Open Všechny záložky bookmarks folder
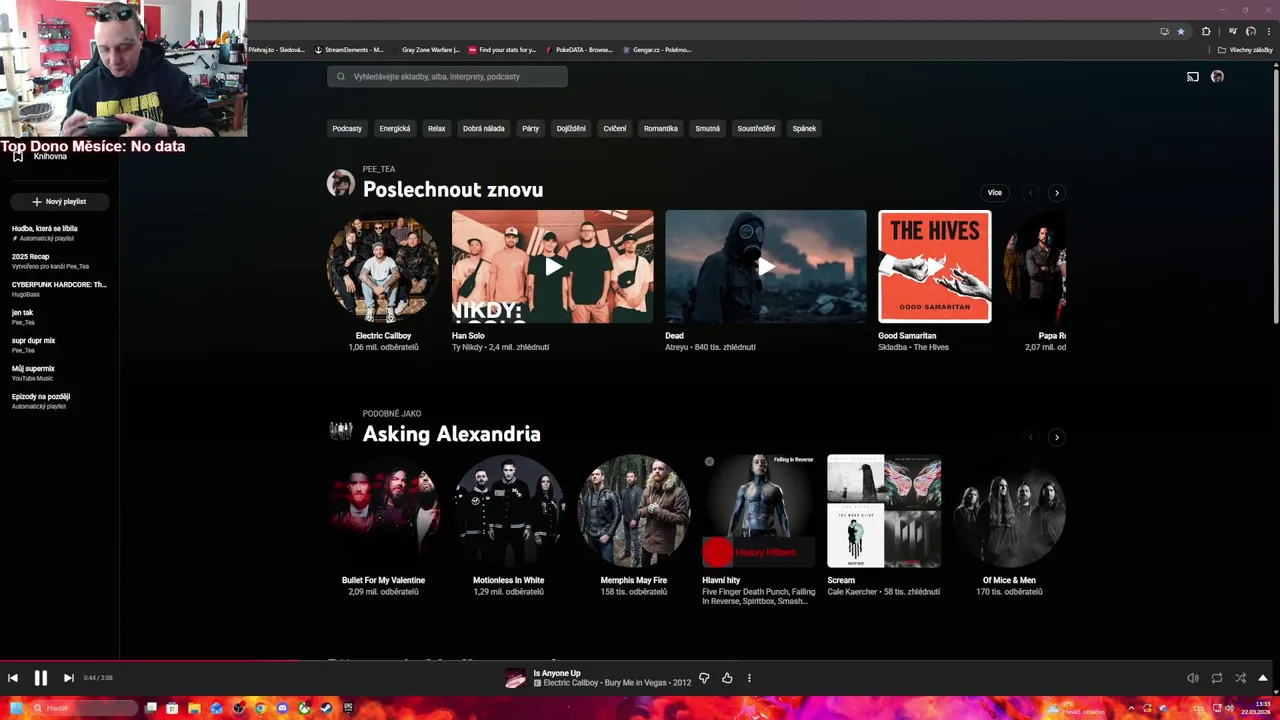This screenshot has width=1280, height=720. (1245, 50)
